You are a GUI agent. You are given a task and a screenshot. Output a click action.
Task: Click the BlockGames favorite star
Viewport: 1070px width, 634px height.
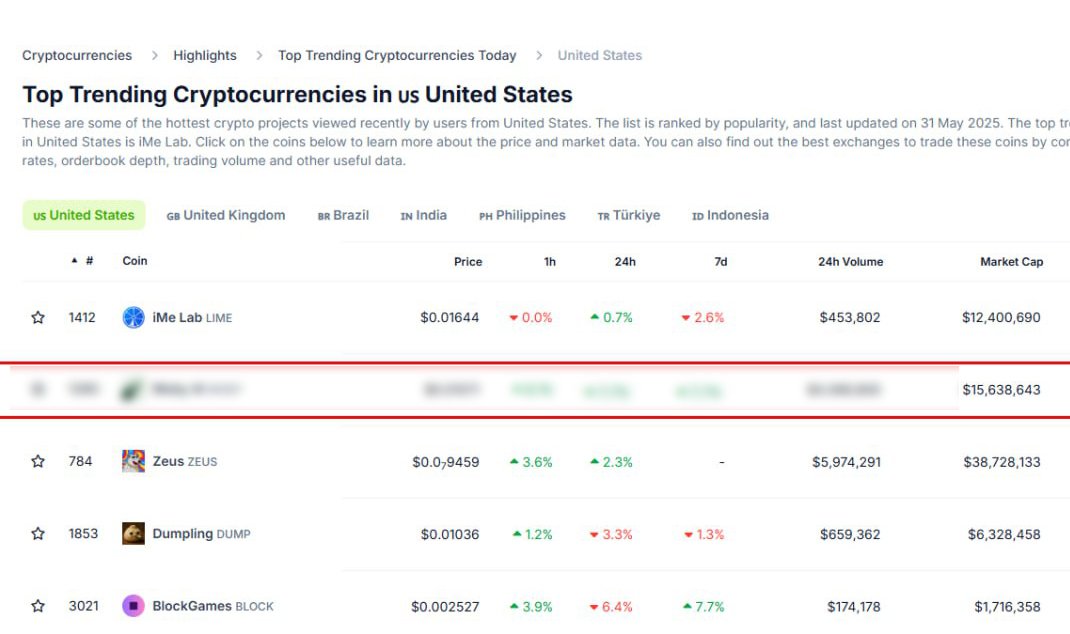[38, 606]
